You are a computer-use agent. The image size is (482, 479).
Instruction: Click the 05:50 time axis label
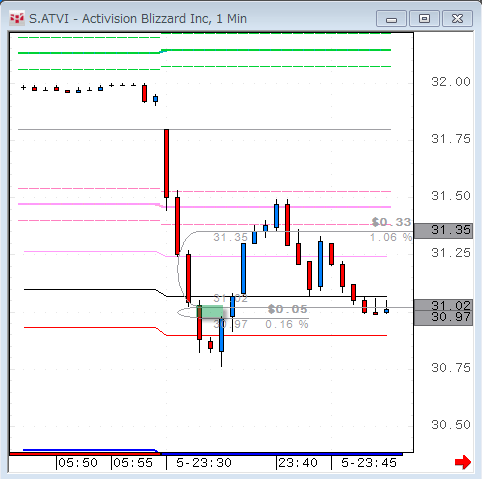click(78, 463)
